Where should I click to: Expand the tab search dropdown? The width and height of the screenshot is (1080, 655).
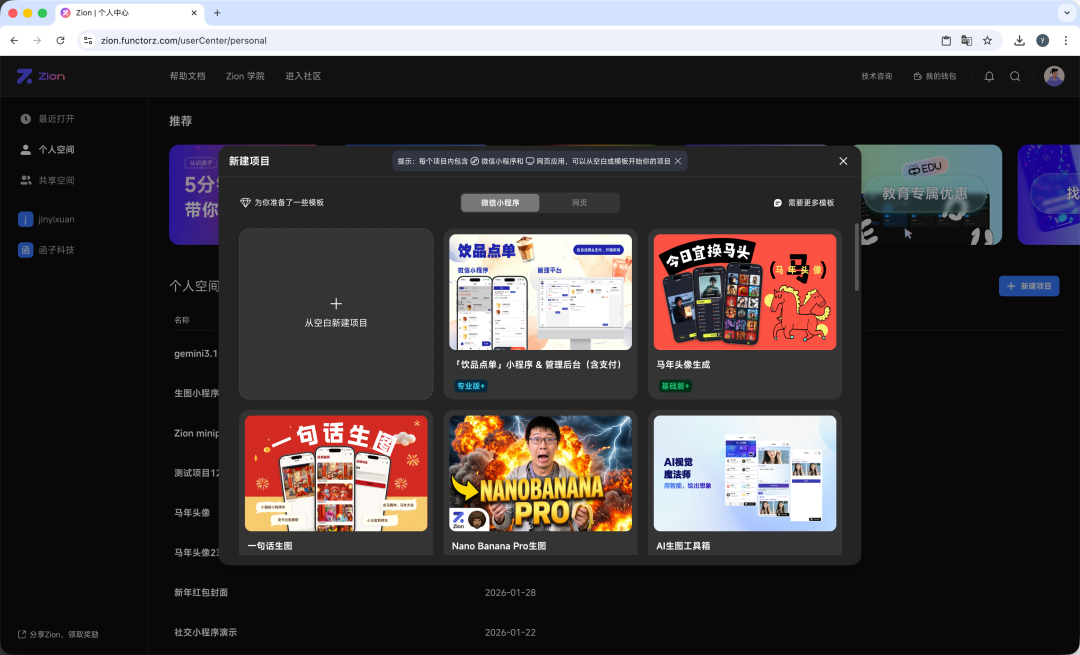pos(1066,13)
